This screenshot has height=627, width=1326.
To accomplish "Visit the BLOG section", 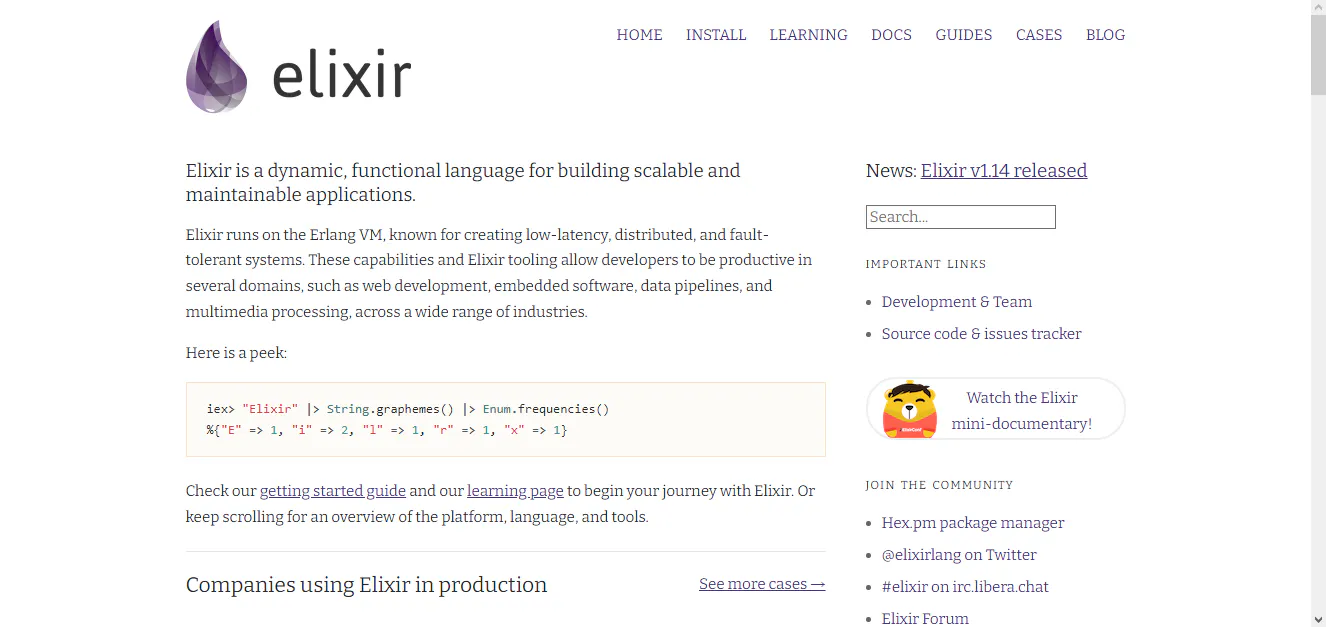I will click(1105, 35).
